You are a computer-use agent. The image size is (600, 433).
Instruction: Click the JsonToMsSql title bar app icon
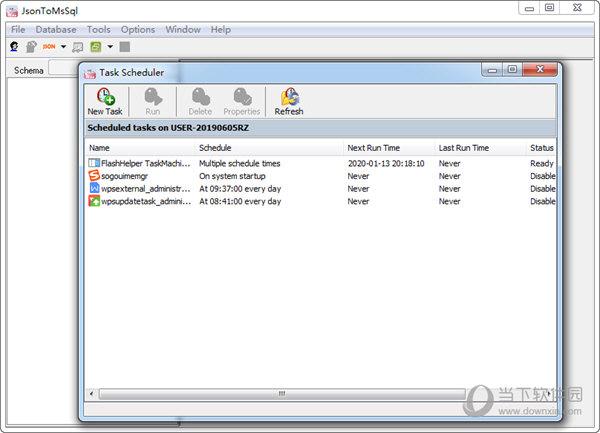click(12, 11)
